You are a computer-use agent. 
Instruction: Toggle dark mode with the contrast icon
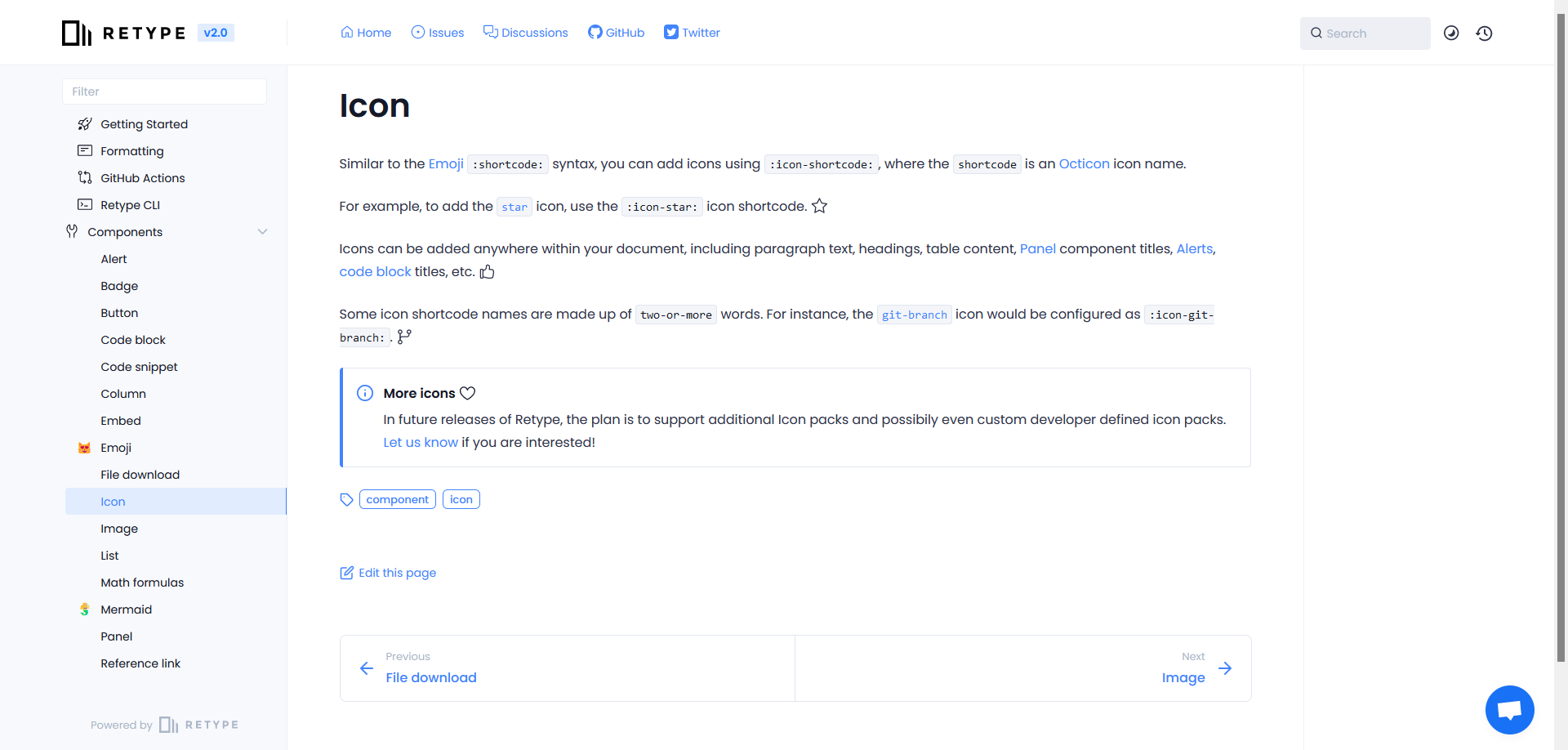[x=1452, y=33]
